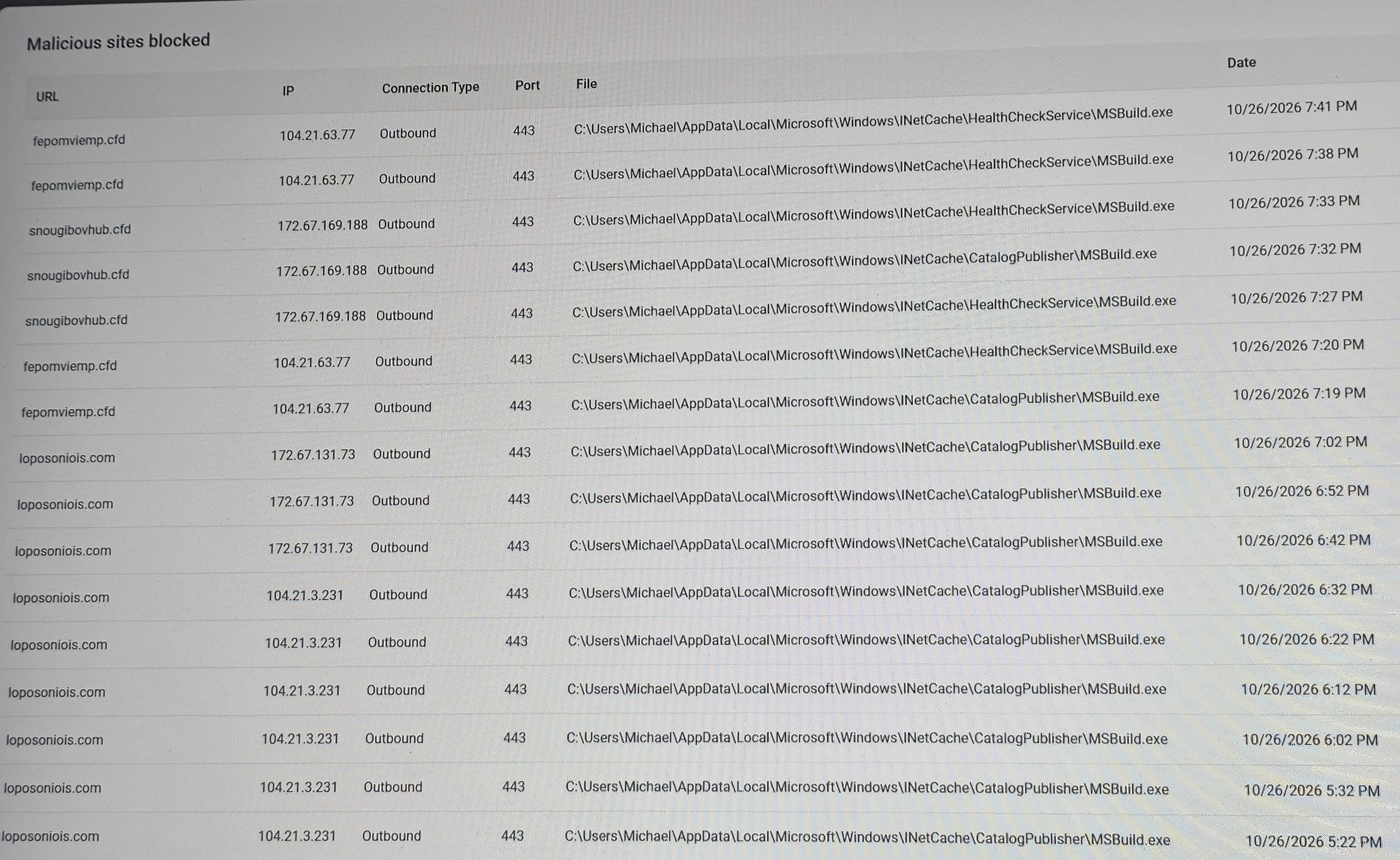Select CatalogPublisher file path in 7:32 PM row
This screenshot has width=1400, height=860.
(864, 261)
